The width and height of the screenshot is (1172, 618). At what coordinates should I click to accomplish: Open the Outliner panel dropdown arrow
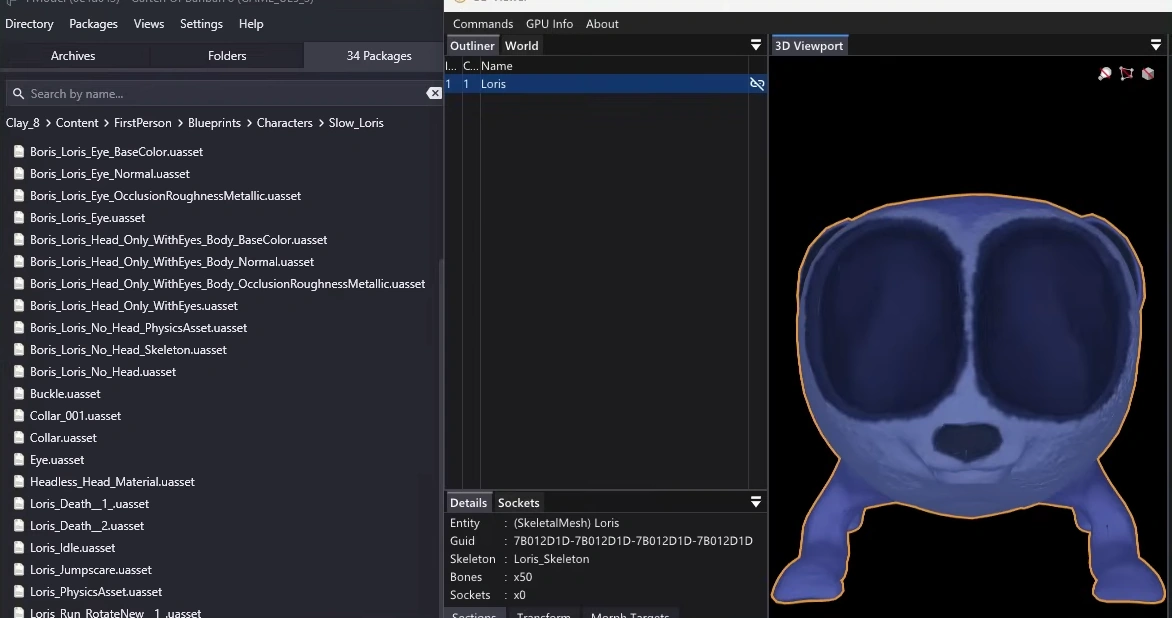pyautogui.click(x=756, y=46)
